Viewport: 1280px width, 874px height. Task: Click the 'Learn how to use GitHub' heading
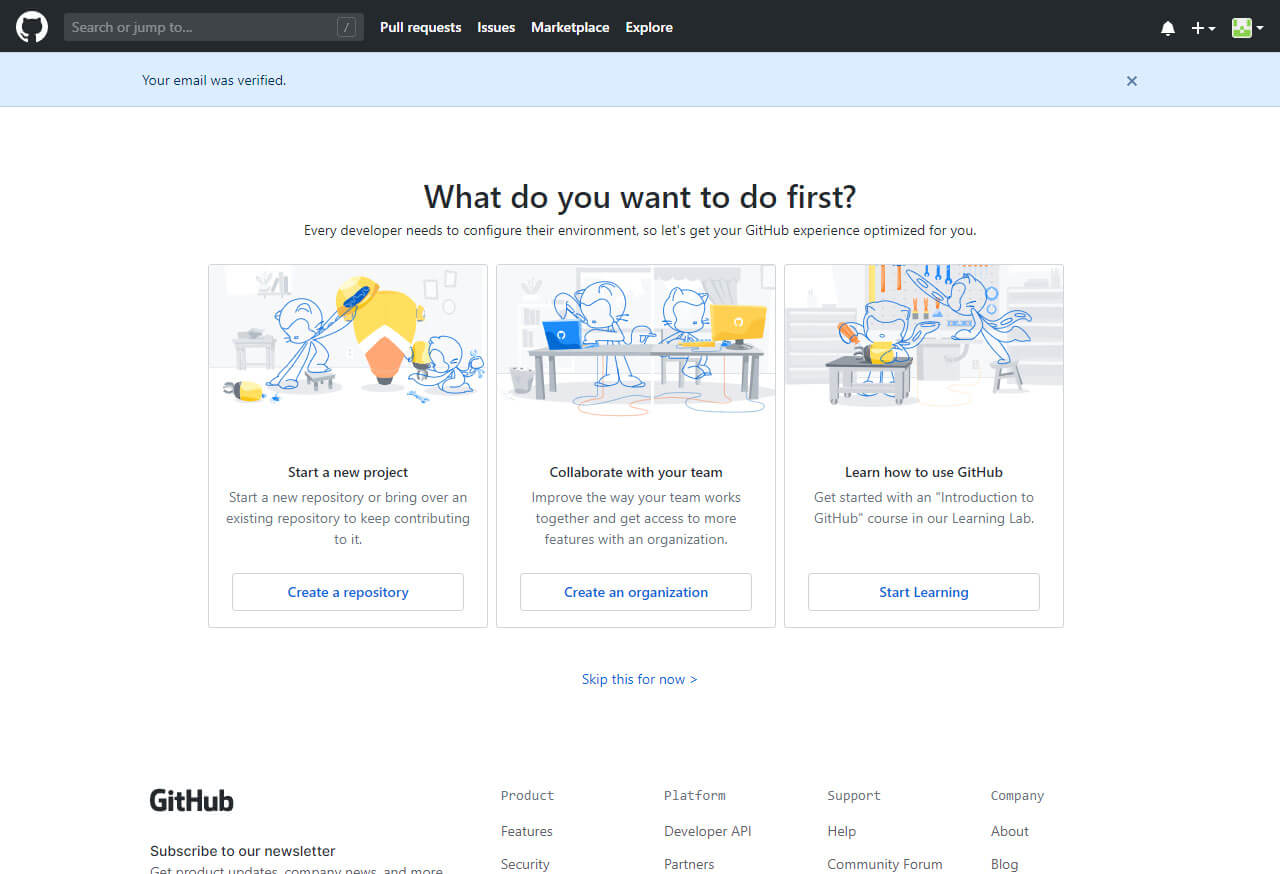click(924, 472)
